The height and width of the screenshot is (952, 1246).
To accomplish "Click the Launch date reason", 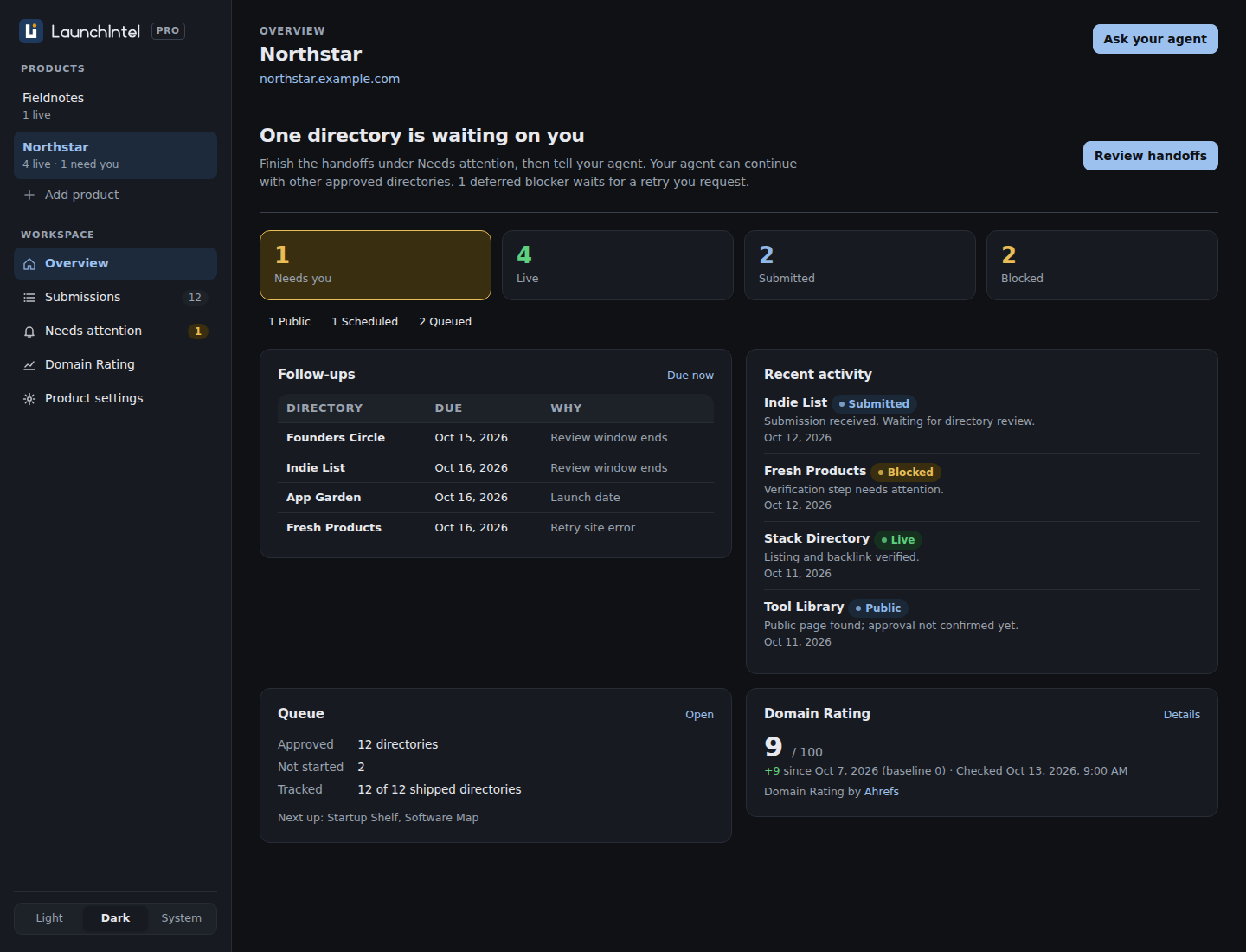I will (585, 498).
